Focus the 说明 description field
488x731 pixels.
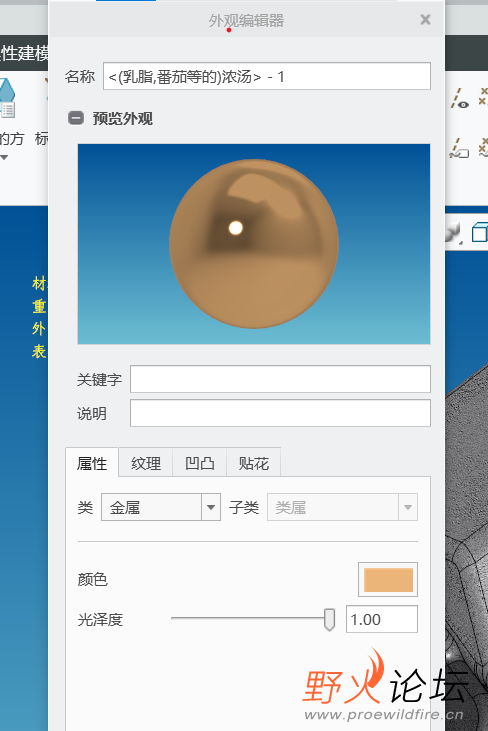coord(280,413)
